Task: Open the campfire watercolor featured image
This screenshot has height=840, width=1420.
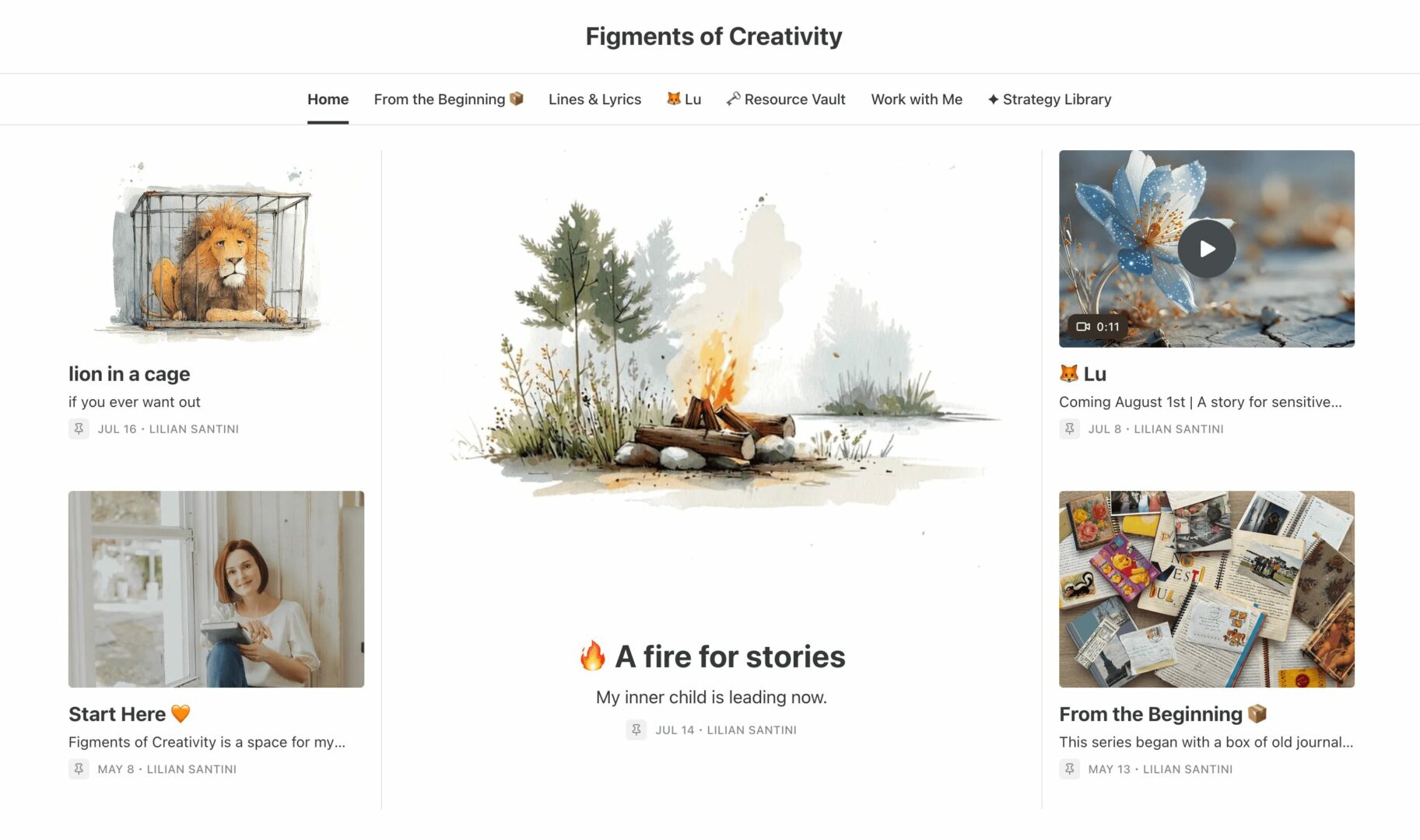Action: (711, 350)
